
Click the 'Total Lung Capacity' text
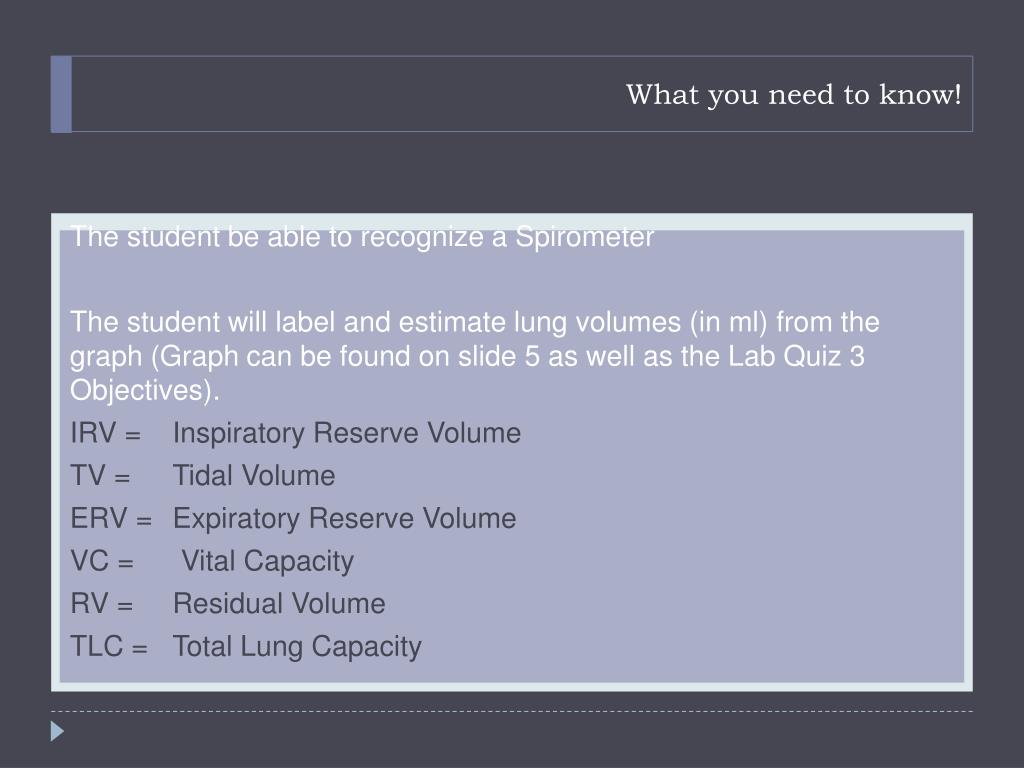[x=297, y=647]
